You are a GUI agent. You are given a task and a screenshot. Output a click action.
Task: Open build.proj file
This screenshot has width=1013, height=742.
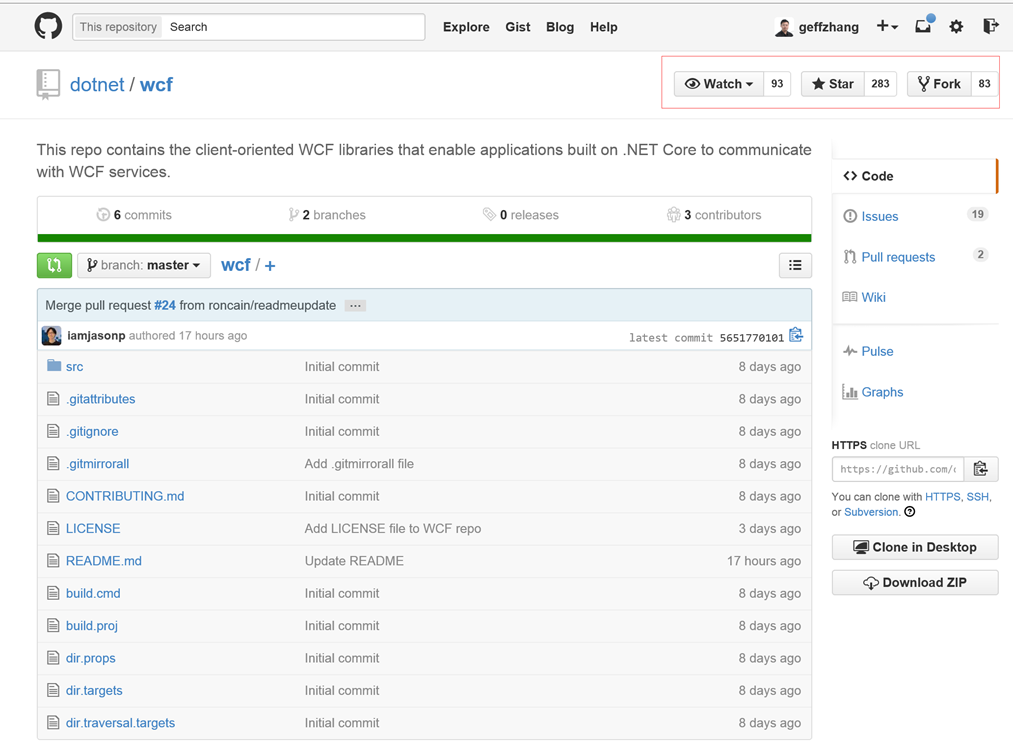92,625
